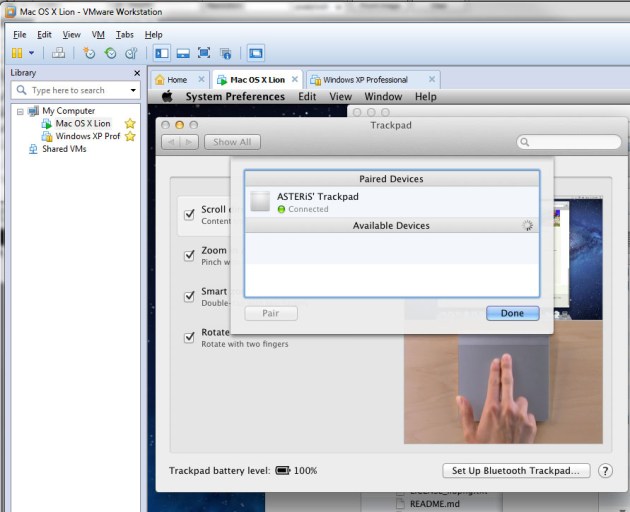Click the Apple menu logo
The height and width of the screenshot is (512, 630).
[x=168, y=97]
